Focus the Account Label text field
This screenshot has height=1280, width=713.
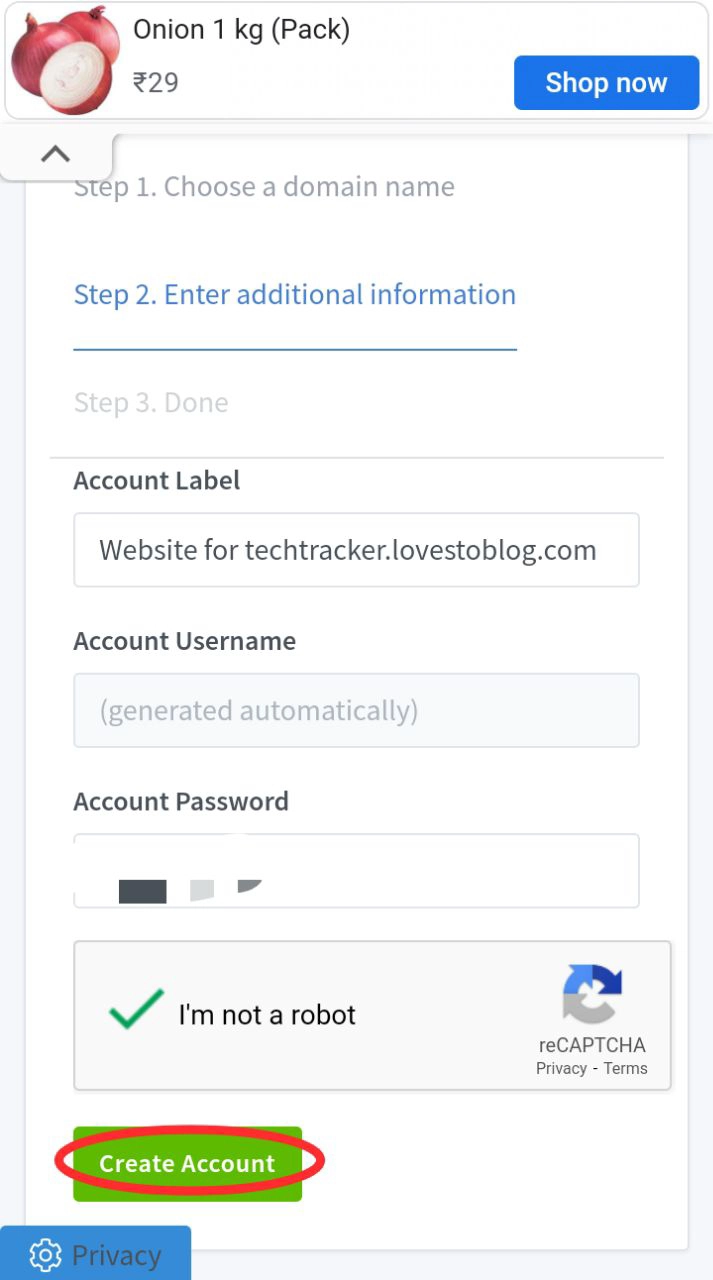tap(356, 550)
